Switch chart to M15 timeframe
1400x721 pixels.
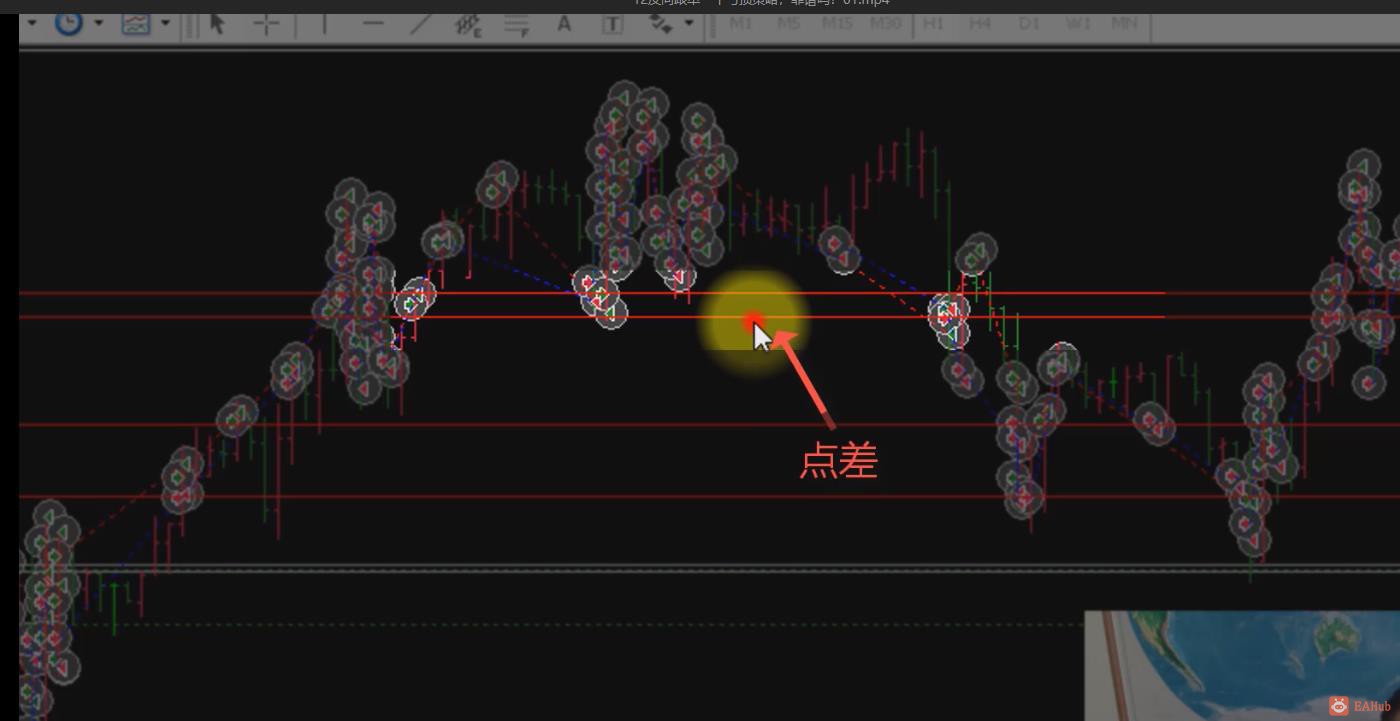(x=836, y=23)
